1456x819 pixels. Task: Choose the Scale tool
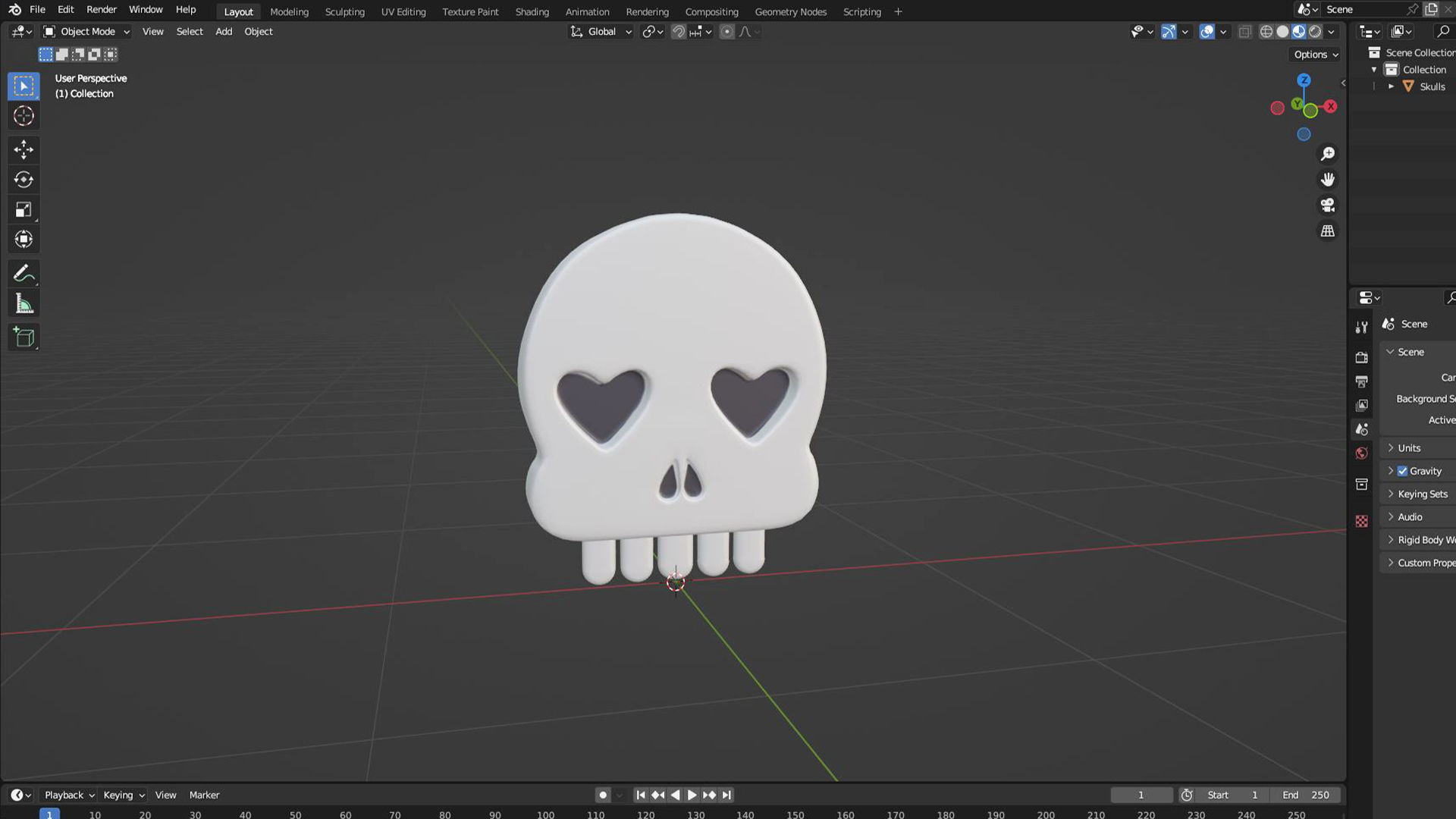click(x=24, y=210)
